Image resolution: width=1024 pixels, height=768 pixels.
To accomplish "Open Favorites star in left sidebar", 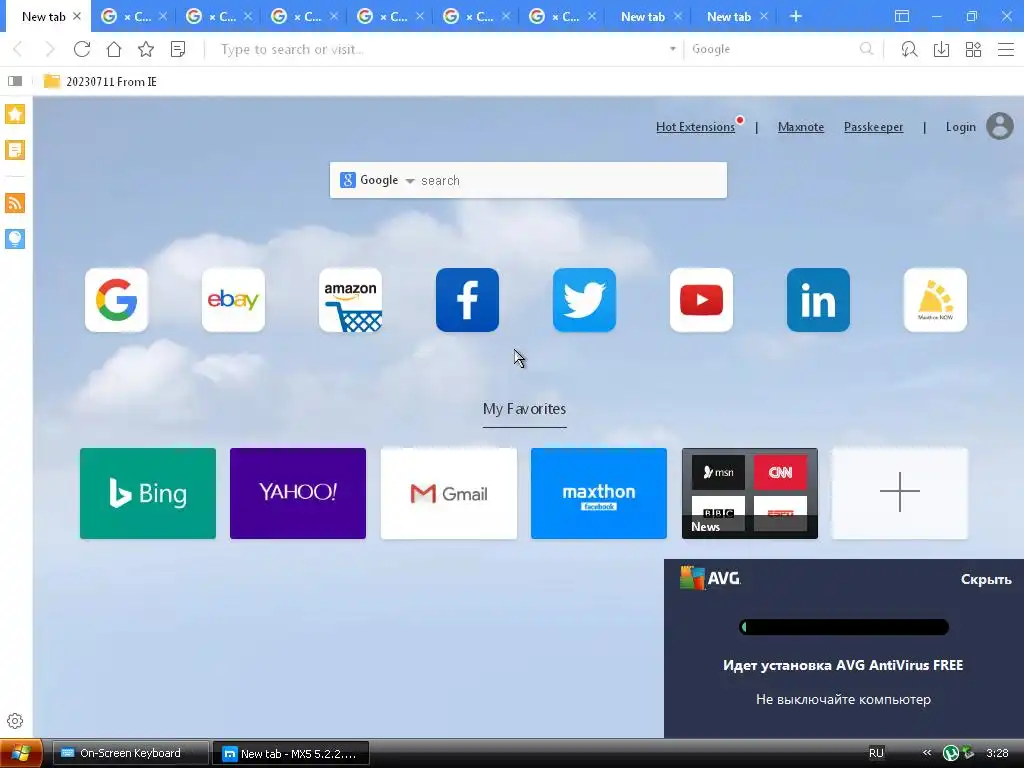I will pyautogui.click(x=15, y=114).
